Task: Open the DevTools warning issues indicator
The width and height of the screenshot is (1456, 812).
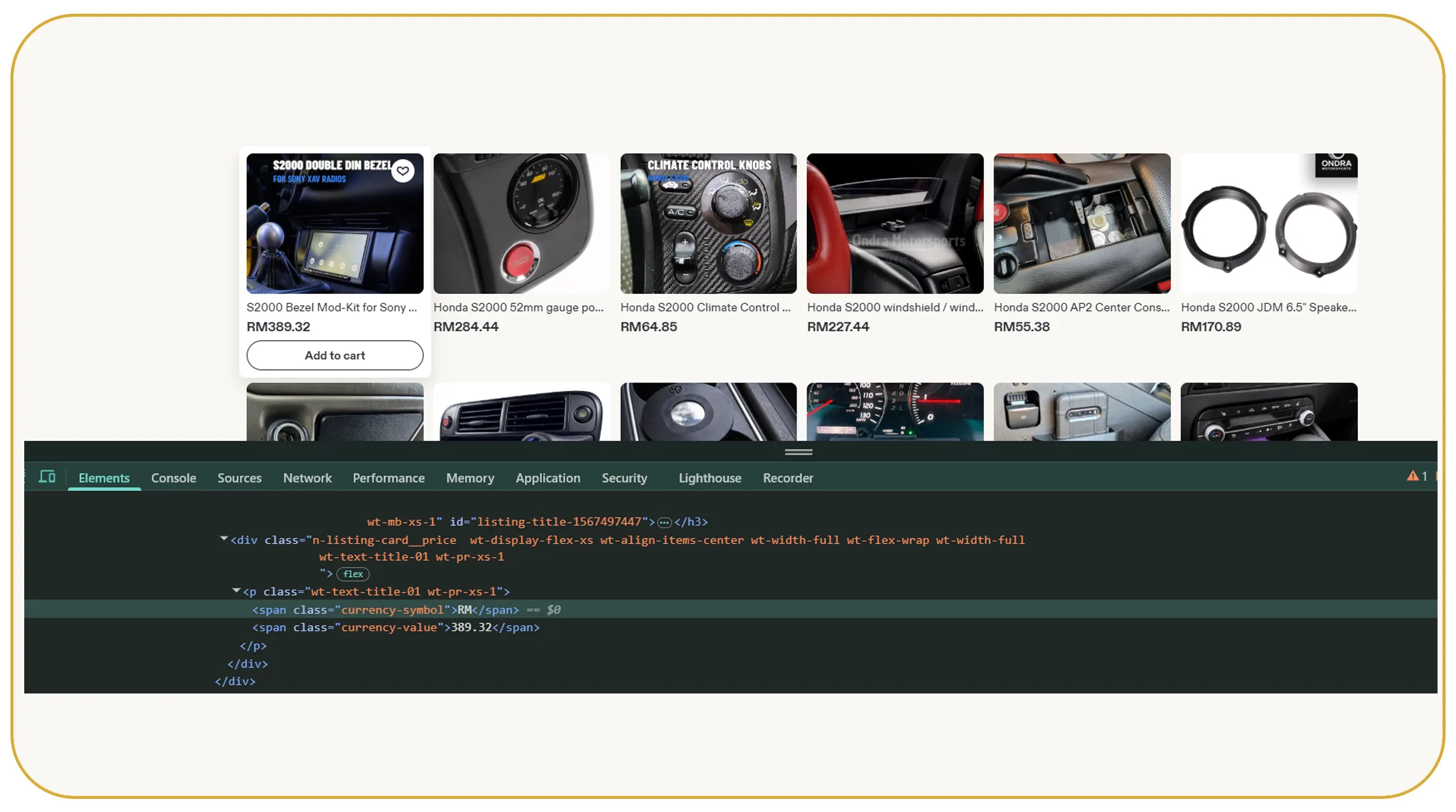Action: [1417, 476]
